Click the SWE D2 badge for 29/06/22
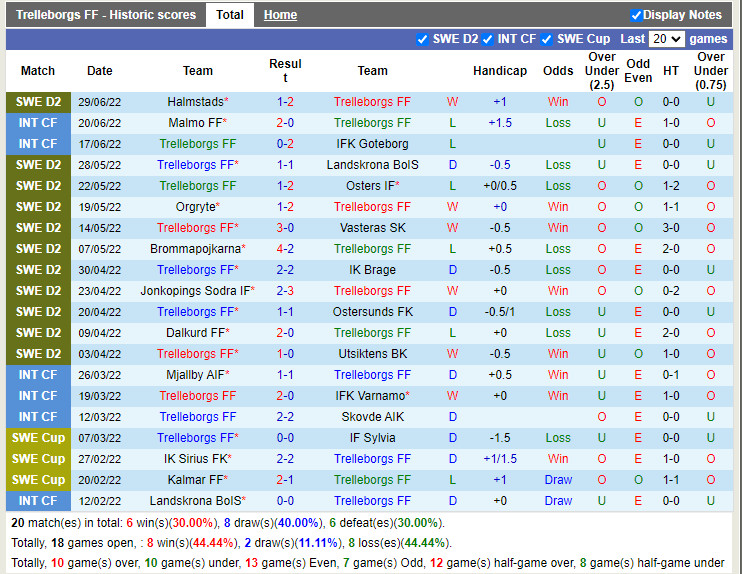The height and width of the screenshot is (574, 742). click(x=38, y=102)
